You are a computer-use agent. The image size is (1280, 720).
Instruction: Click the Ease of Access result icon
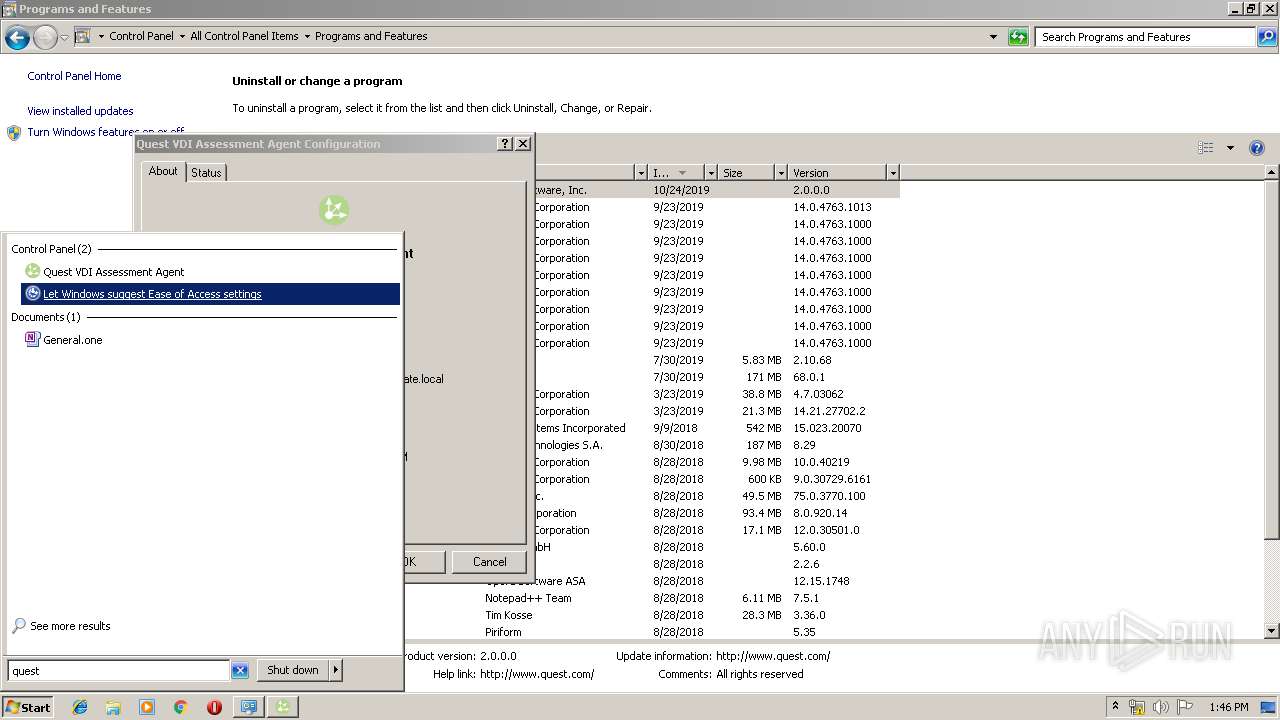33,294
